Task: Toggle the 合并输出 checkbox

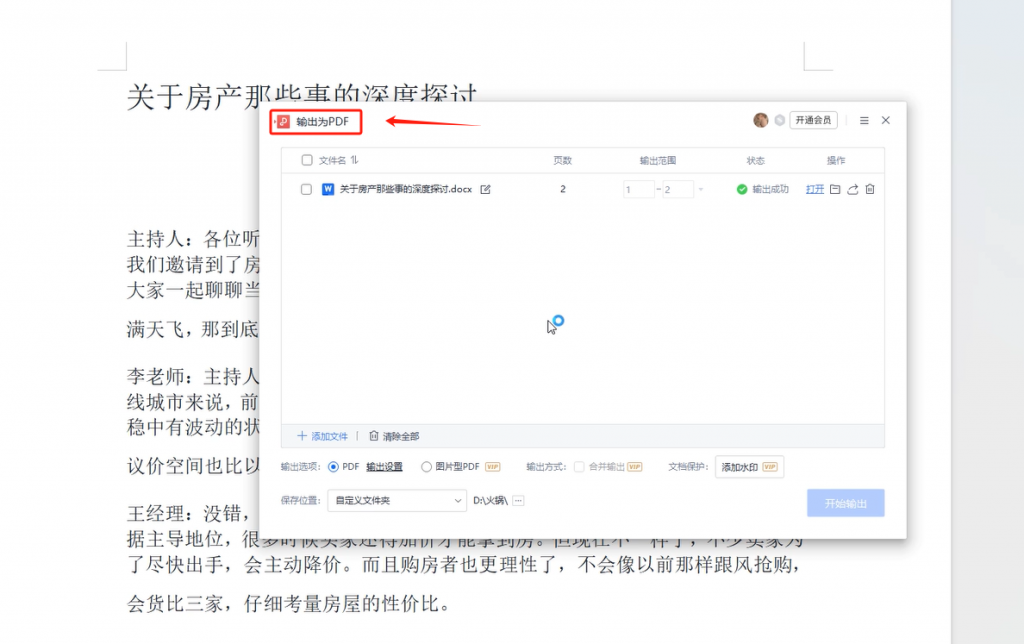Action: [579, 467]
